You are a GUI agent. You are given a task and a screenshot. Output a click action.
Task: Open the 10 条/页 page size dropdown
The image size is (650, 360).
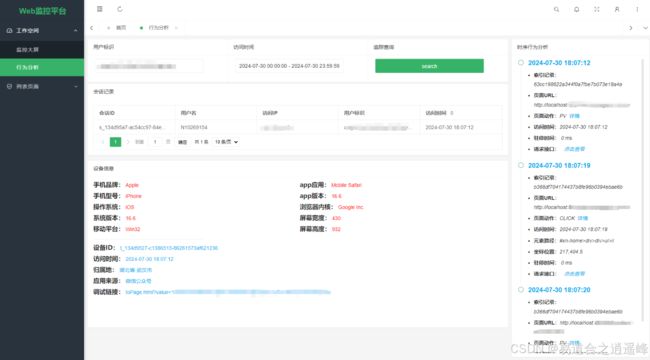pyautogui.click(x=226, y=142)
